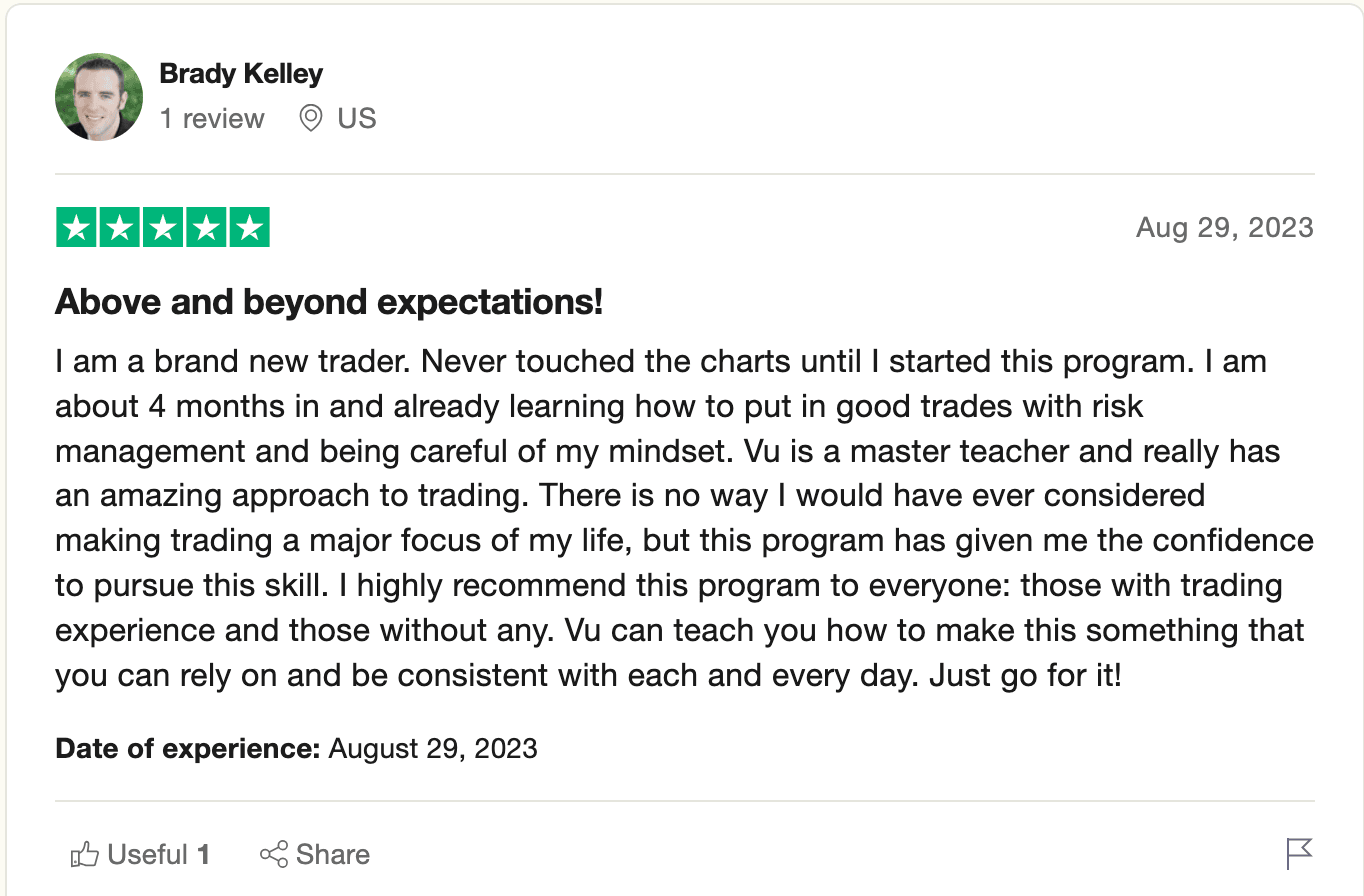Click the 'Above and beyond expectations!' title
1364x896 pixels.
click(329, 301)
